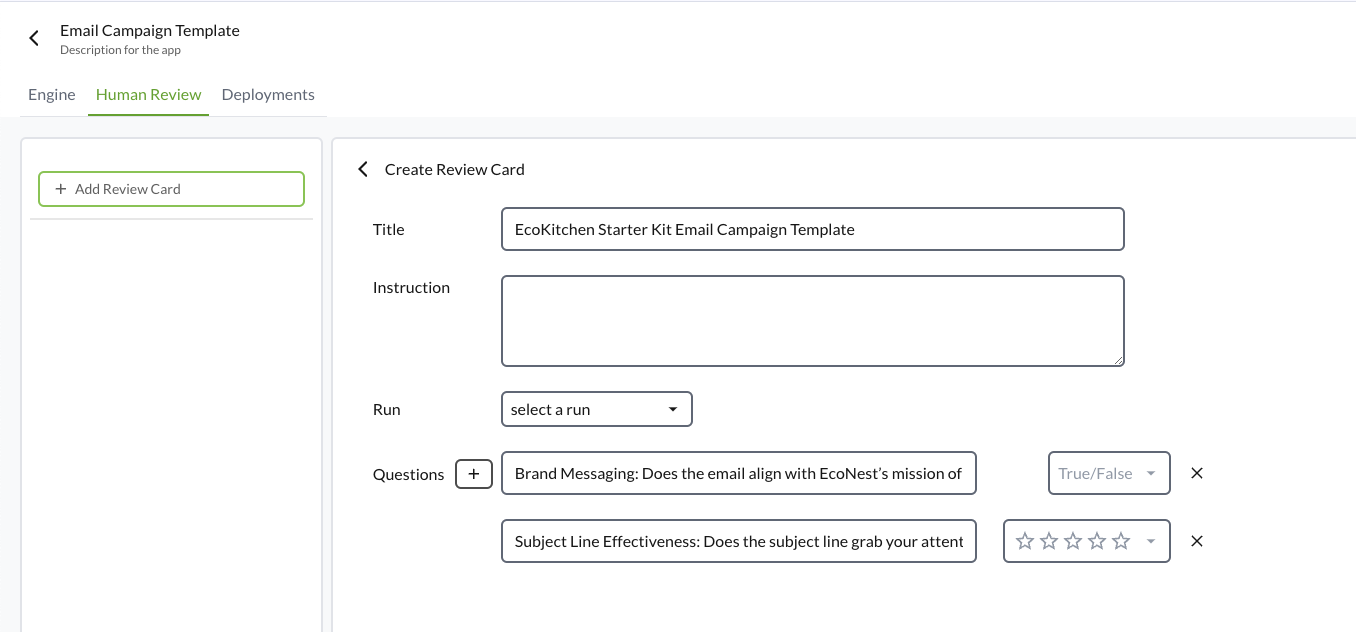Click the Title field containing EcoKitchen Starter Kit
The image size is (1356, 632).
click(x=812, y=229)
